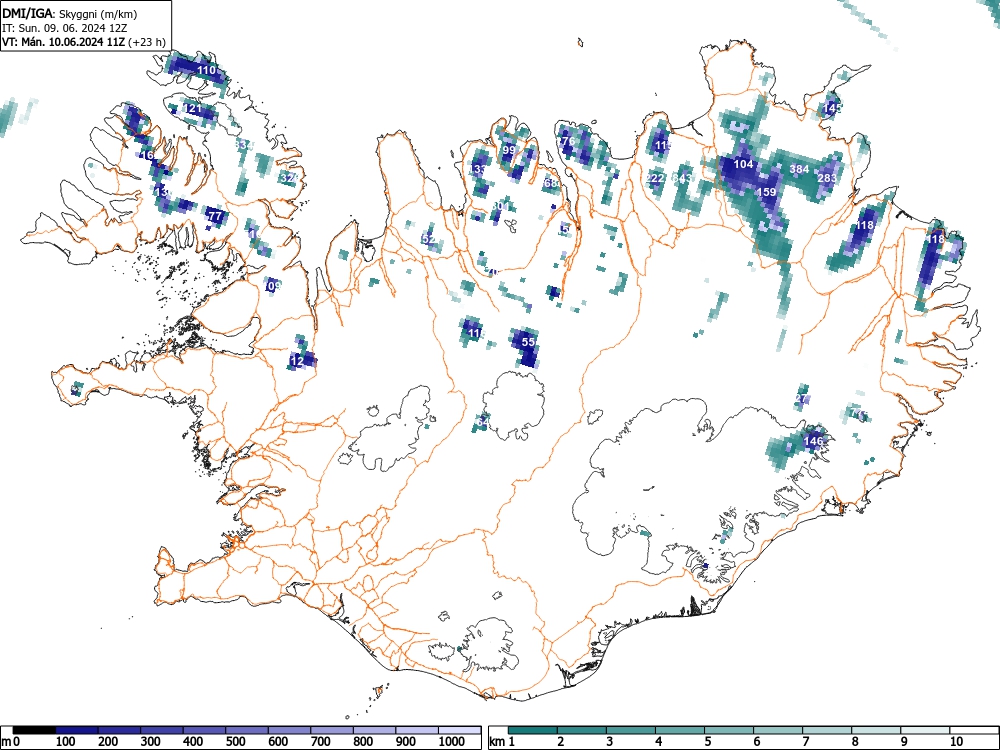Click the 'DMI/IGA: Skyggni (m/km)' title text
1000x750 pixels.
[x=70, y=14]
